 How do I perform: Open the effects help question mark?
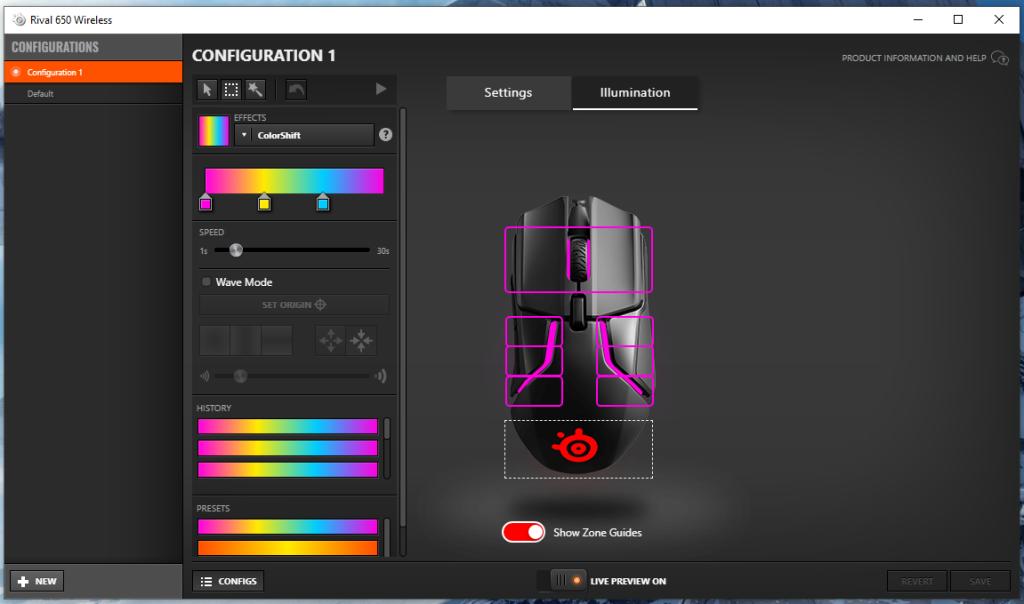coord(385,135)
